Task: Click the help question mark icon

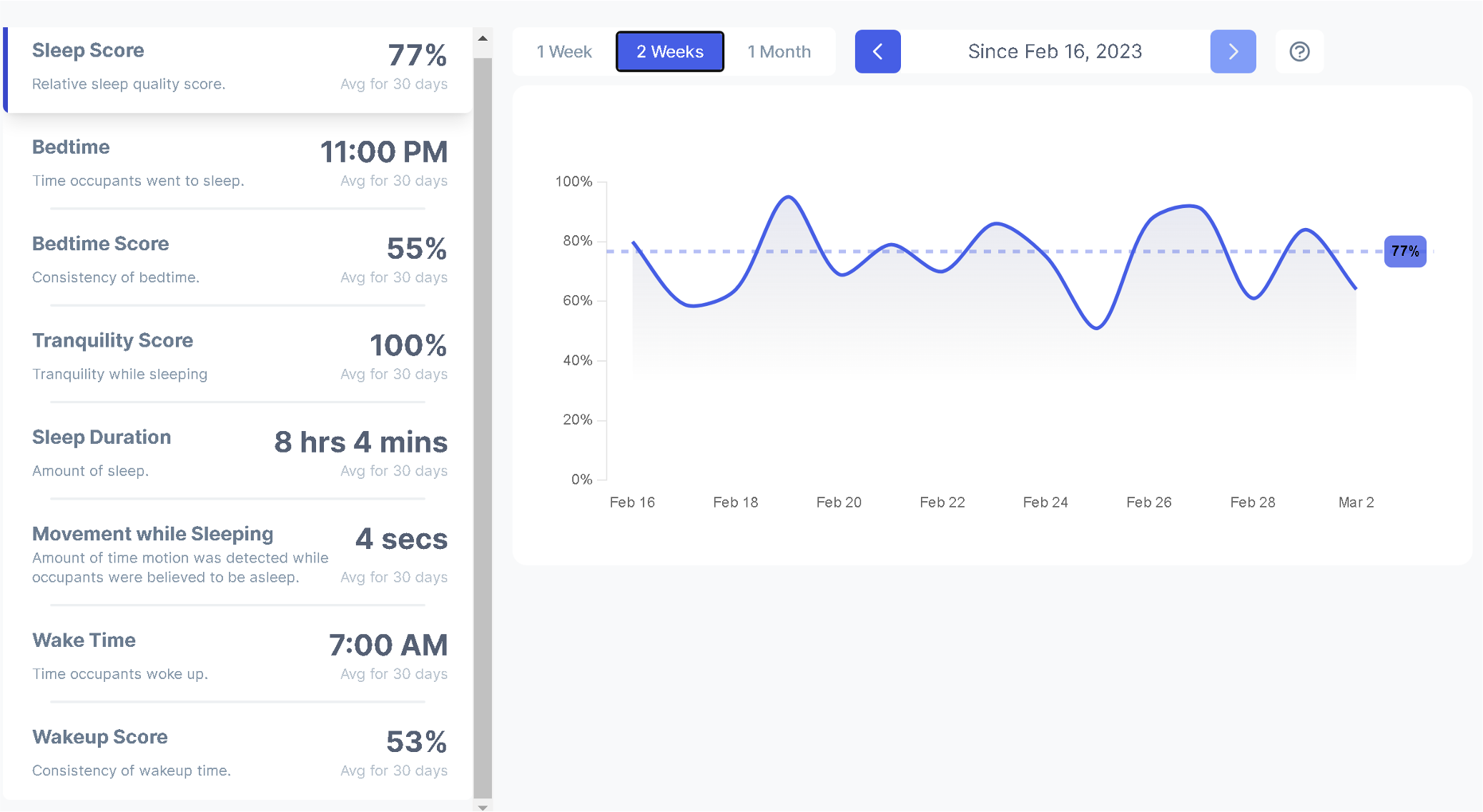Action: [1299, 51]
